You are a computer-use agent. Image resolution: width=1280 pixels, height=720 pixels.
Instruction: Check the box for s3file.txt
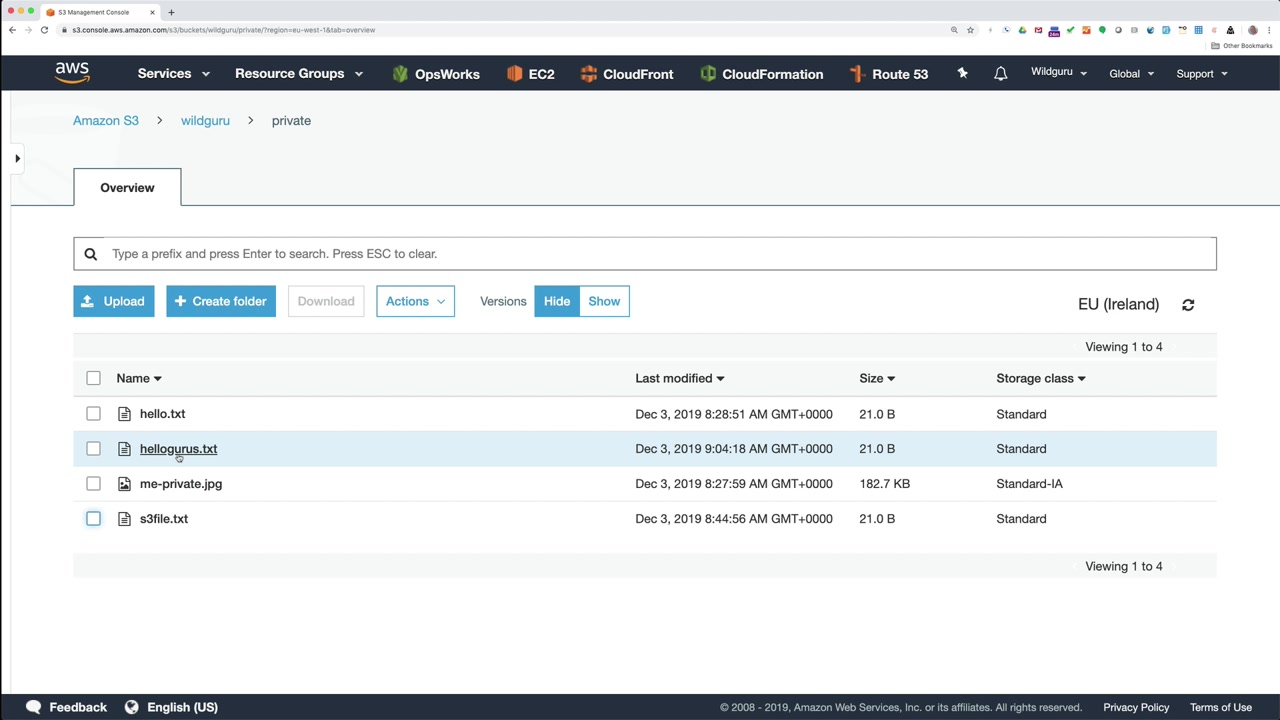click(93, 519)
